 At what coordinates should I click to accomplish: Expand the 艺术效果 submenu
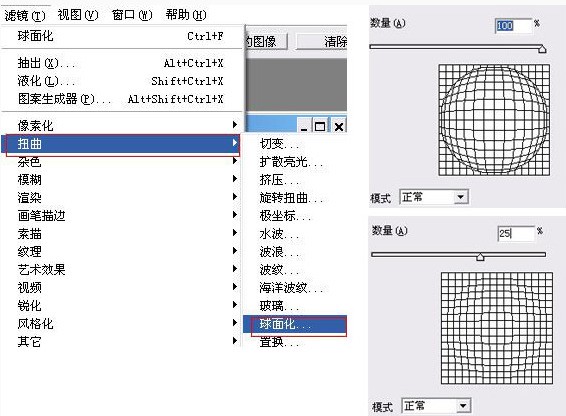point(121,269)
